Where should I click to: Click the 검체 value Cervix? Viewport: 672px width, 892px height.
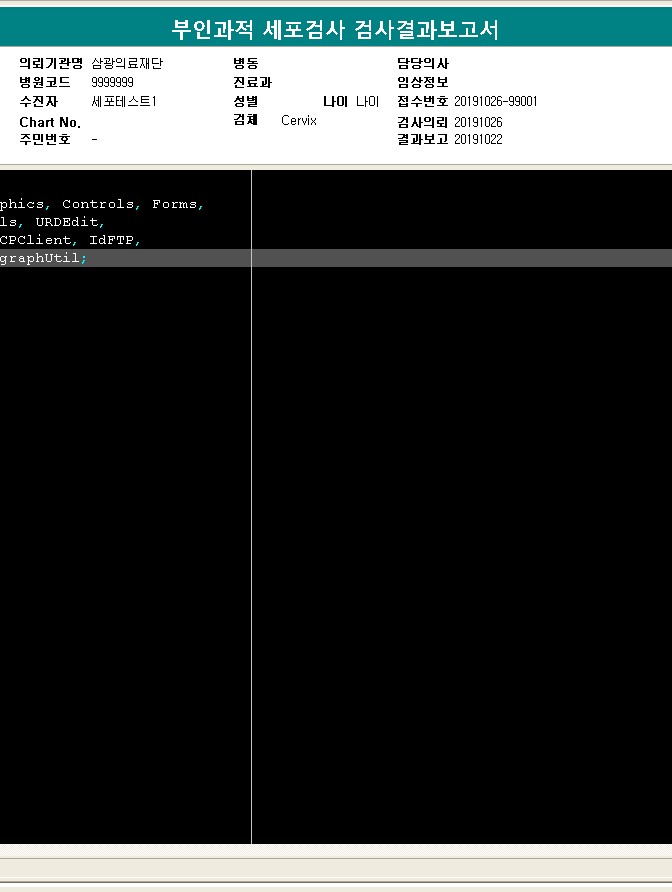pos(299,121)
